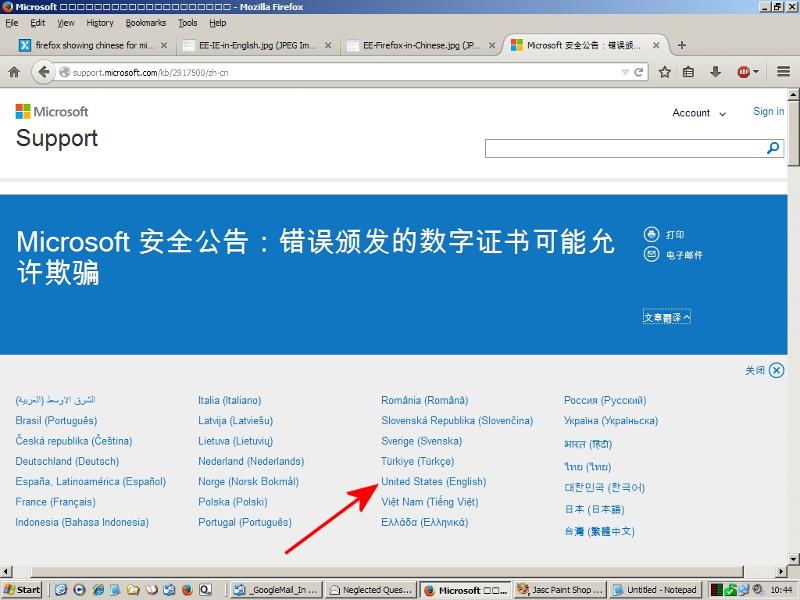Select Norge (Norsk Bokmål) language

[248, 481]
